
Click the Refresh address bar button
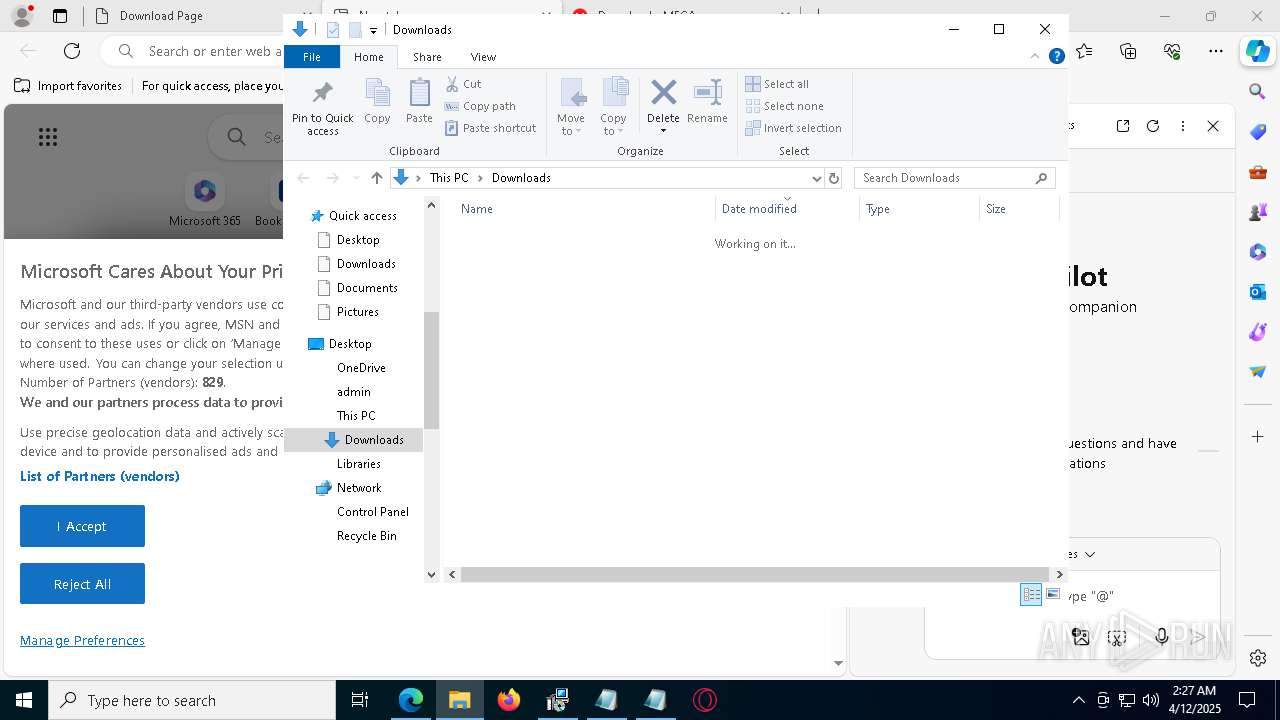coord(834,178)
